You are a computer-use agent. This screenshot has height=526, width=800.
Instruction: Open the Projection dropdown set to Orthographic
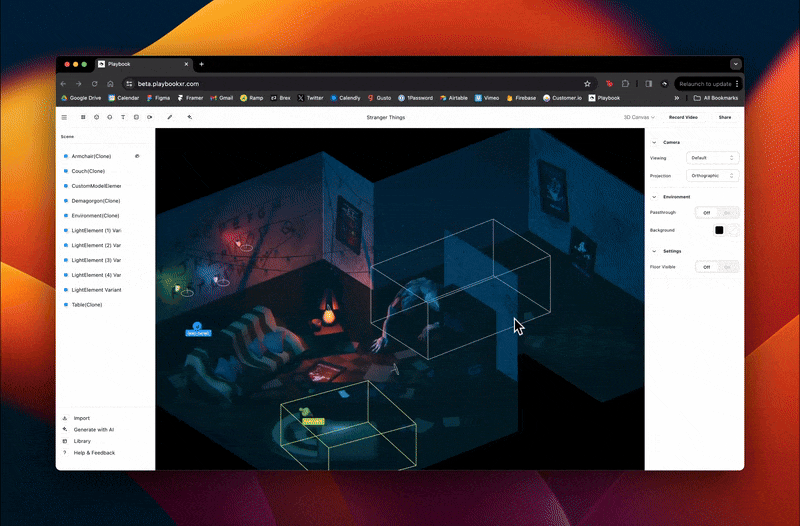pos(712,176)
